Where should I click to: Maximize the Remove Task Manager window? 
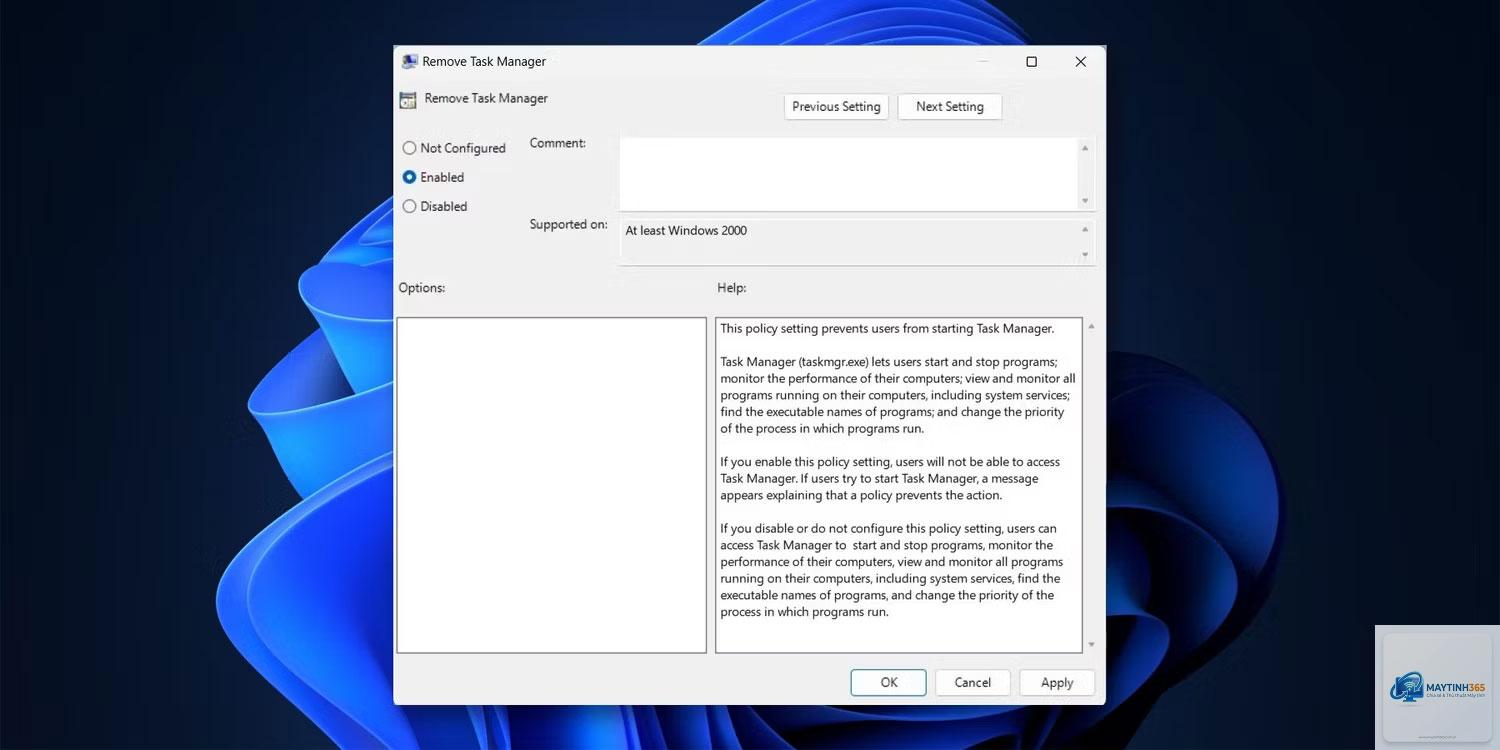(x=1031, y=62)
